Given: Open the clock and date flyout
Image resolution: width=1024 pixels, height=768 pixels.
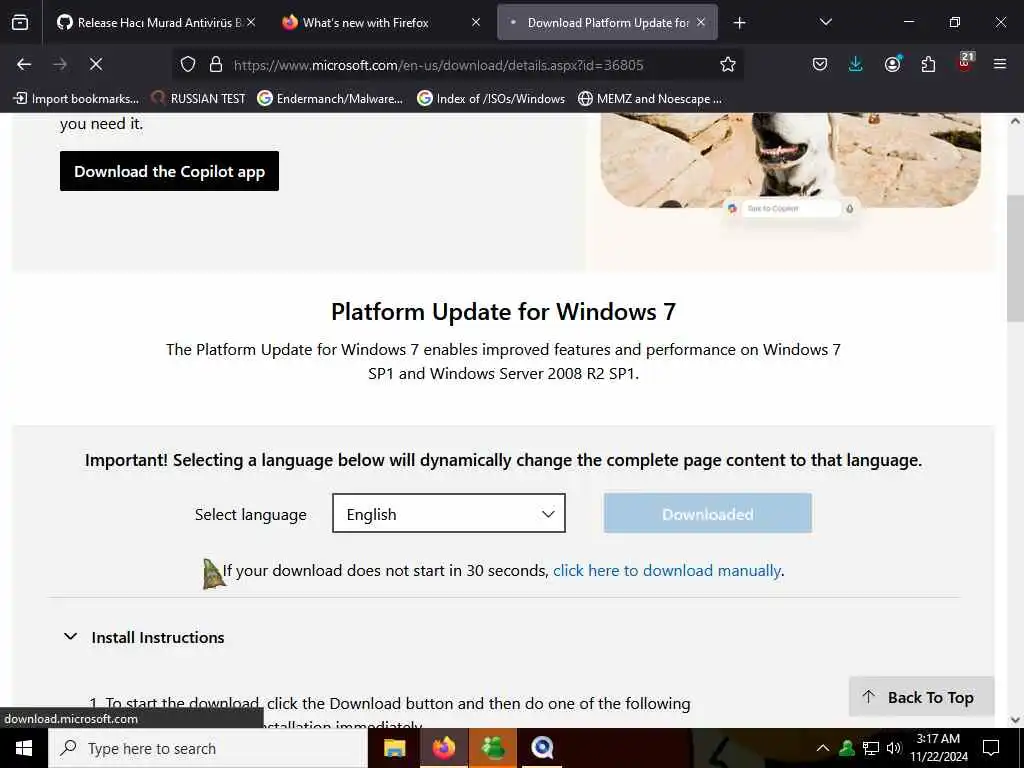Looking at the screenshot, I should pyautogui.click(x=938, y=748).
